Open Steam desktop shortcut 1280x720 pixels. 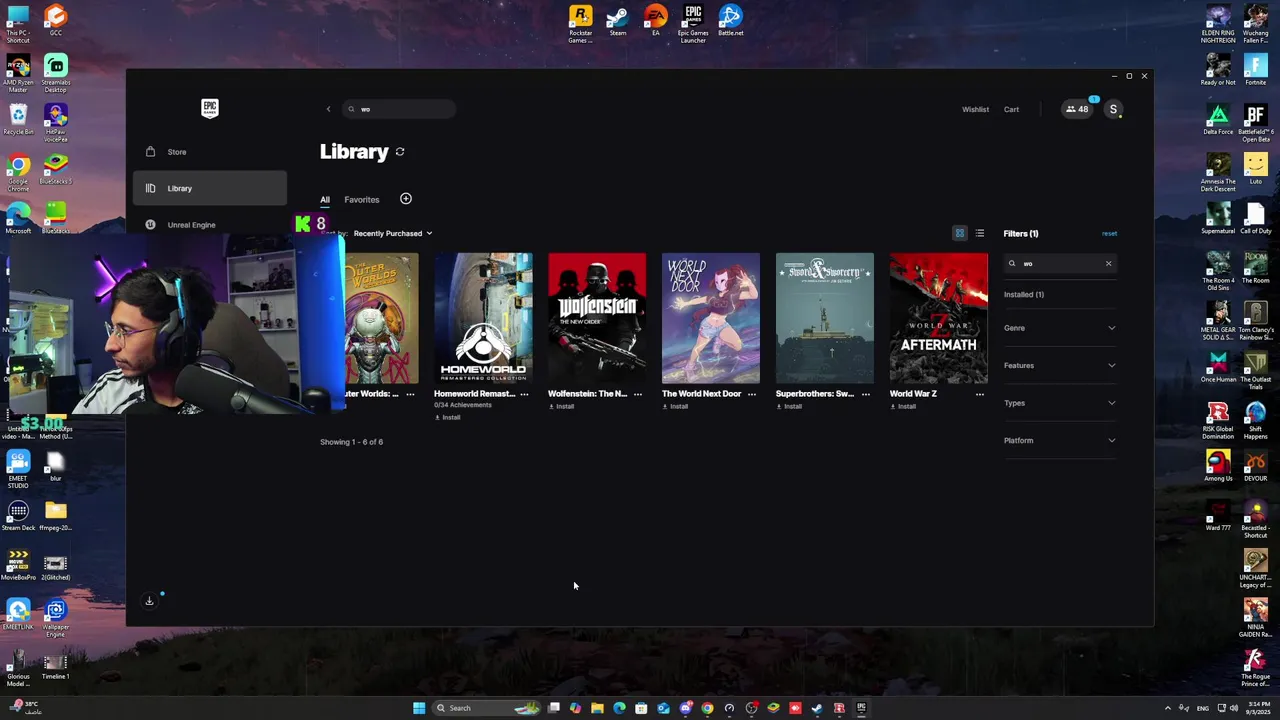(x=618, y=22)
